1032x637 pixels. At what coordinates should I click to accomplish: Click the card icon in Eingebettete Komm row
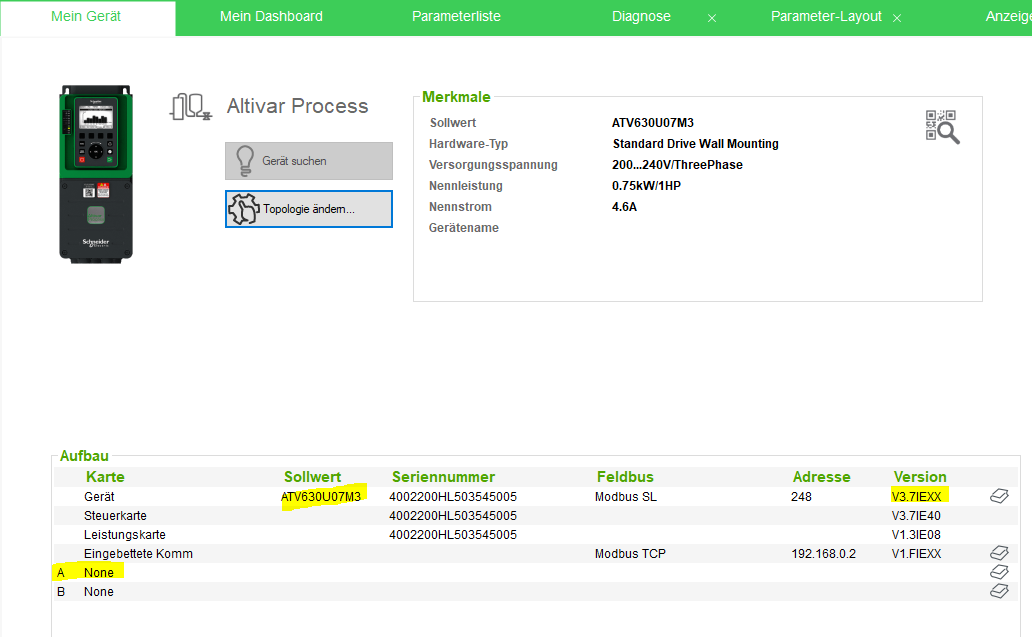pos(999,553)
